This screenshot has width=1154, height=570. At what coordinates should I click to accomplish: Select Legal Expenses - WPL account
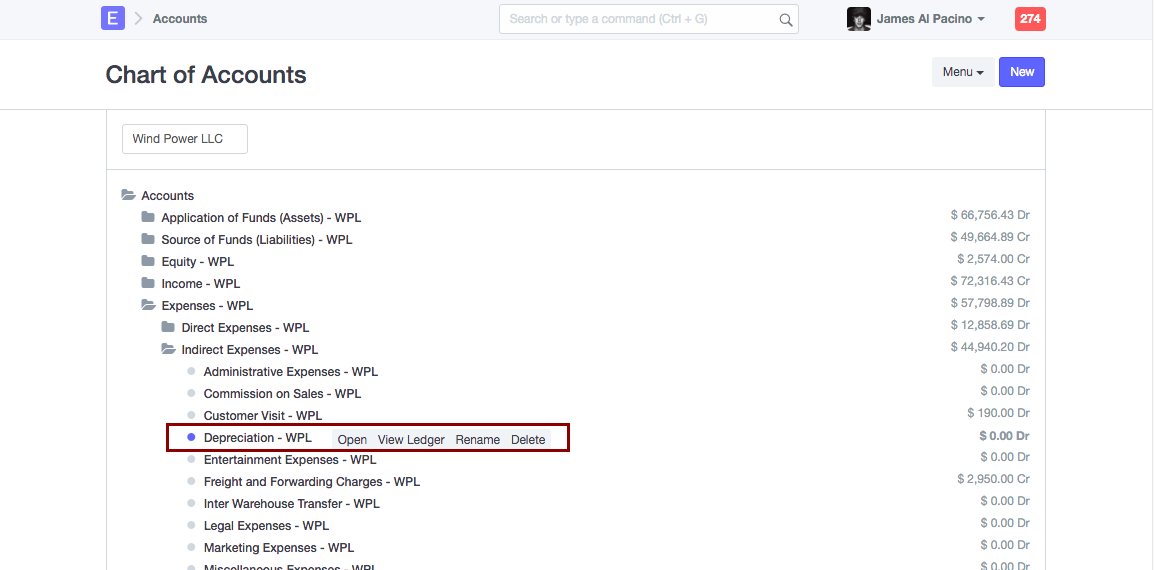(x=266, y=526)
